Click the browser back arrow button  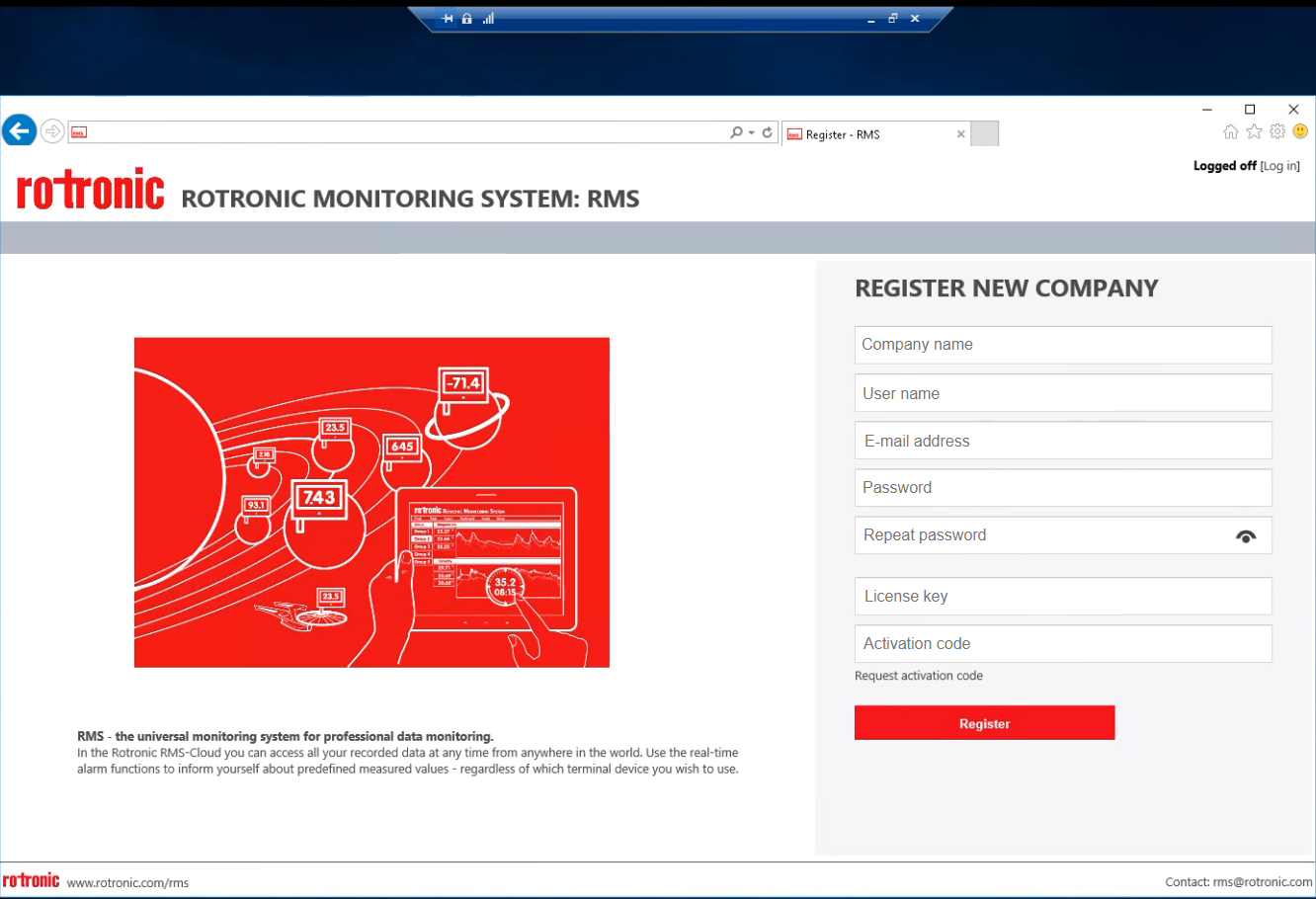tap(20, 130)
